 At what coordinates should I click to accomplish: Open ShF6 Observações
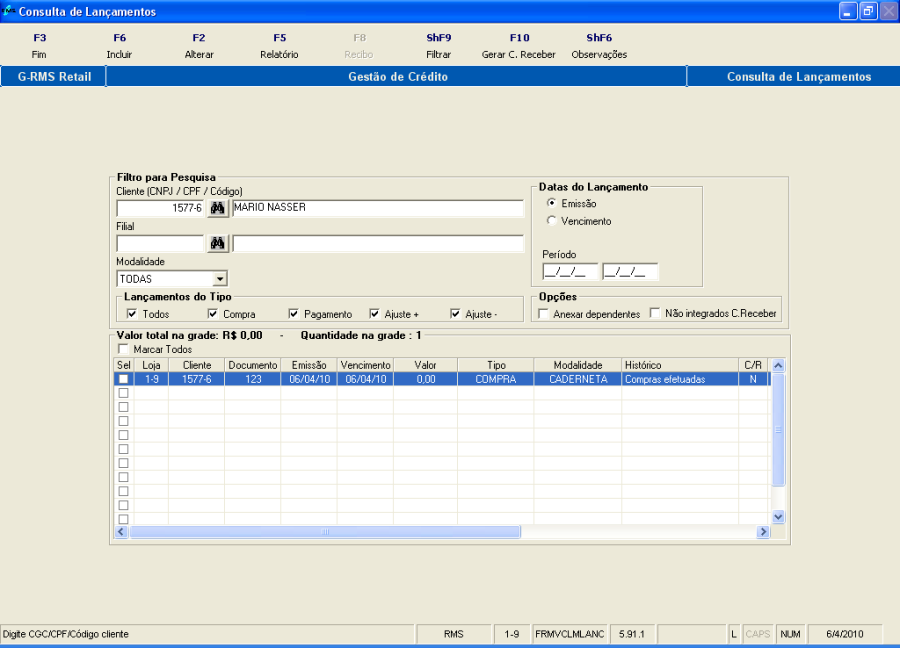[599, 46]
